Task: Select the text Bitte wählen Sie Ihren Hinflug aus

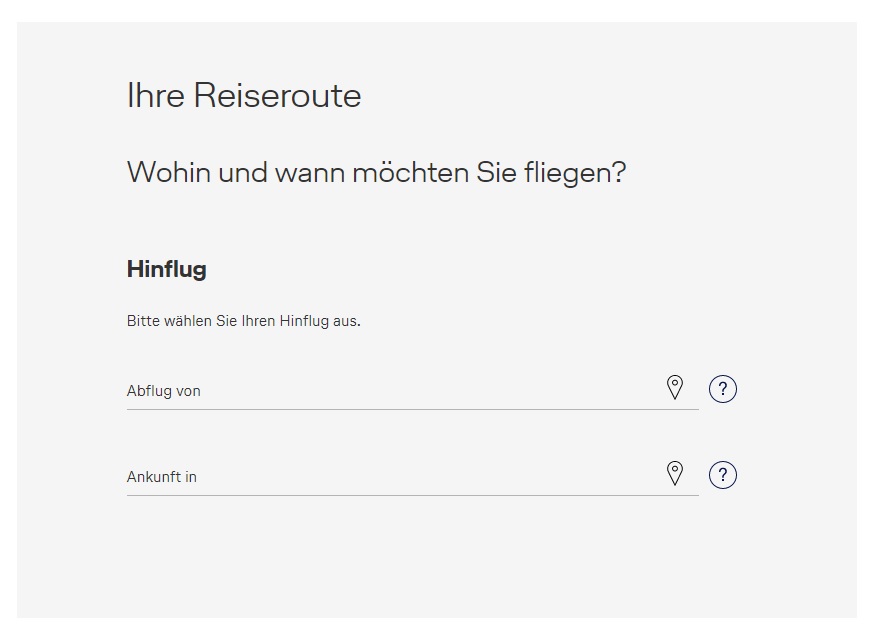Action: (243, 321)
